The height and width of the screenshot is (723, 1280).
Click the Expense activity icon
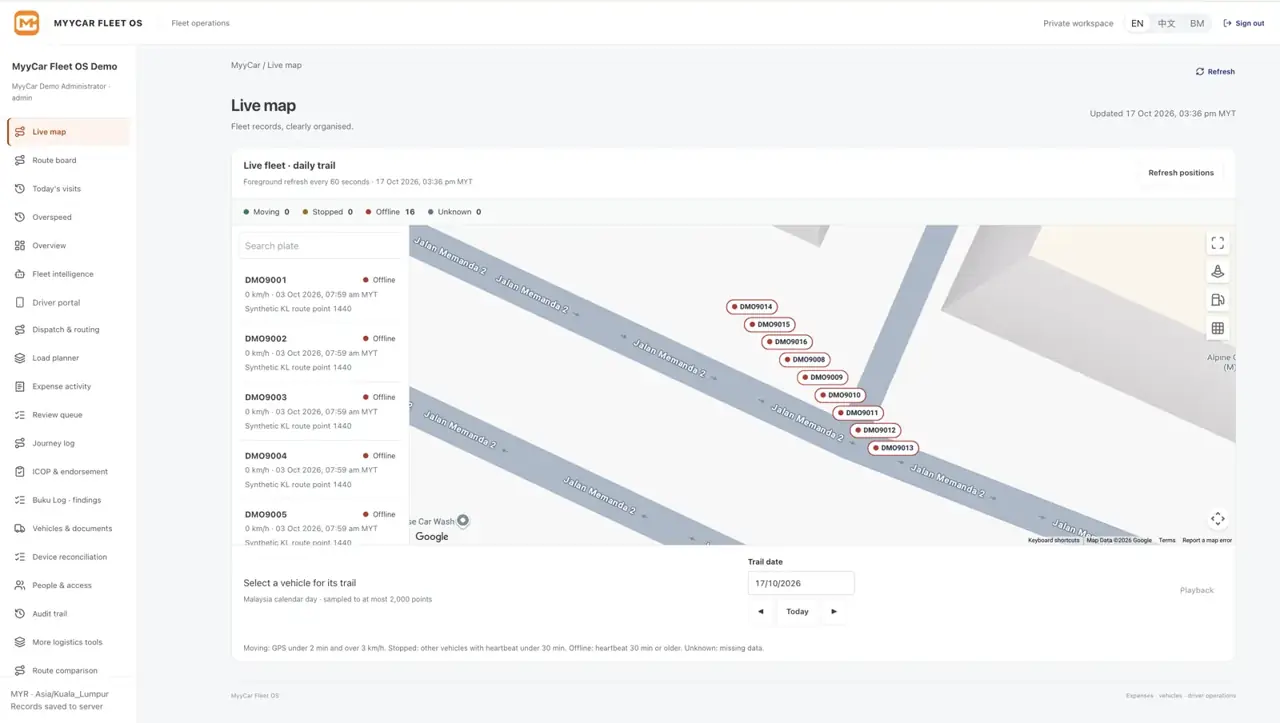click(20, 386)
